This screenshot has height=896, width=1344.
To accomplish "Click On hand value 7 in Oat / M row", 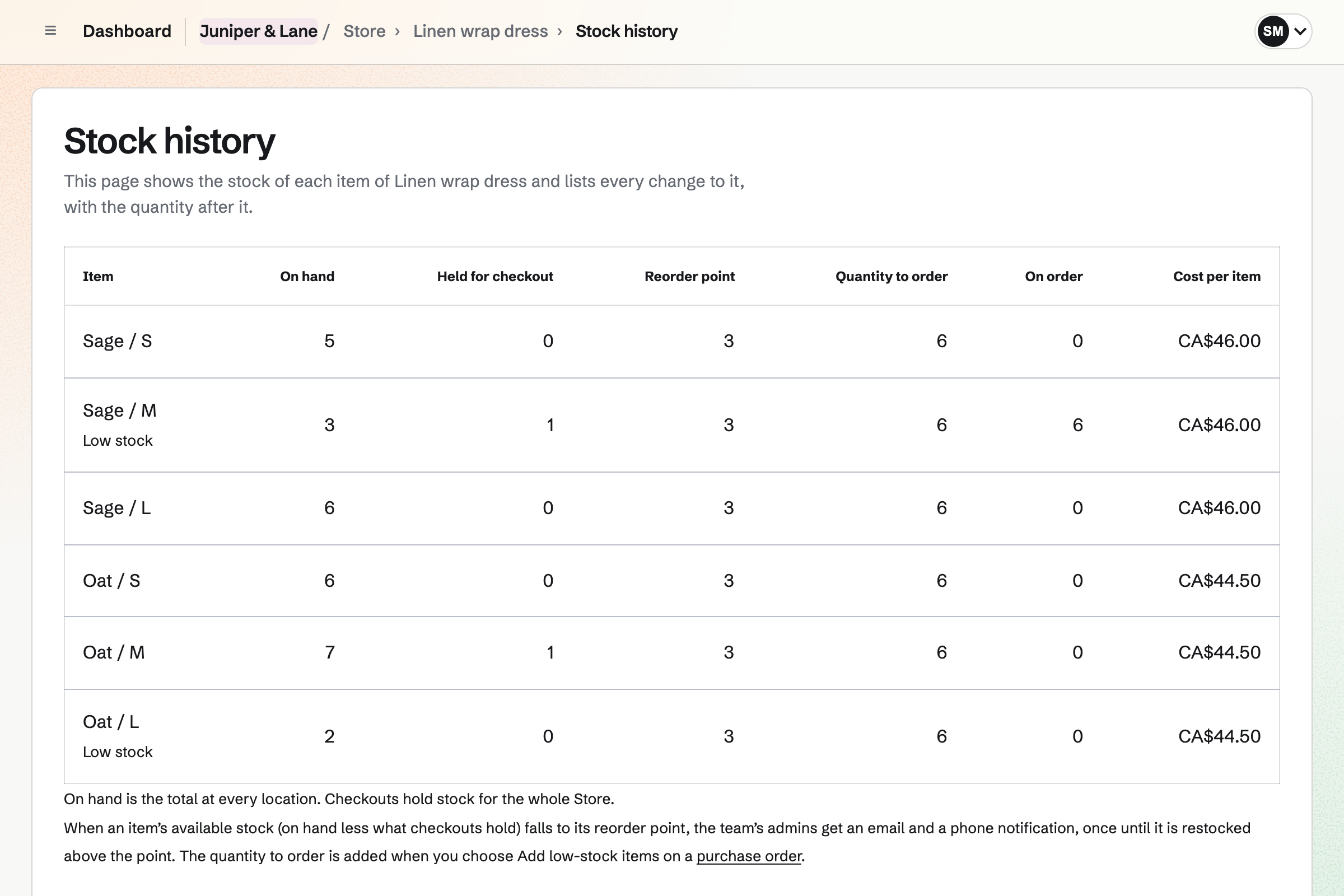I will pos(329,652).
